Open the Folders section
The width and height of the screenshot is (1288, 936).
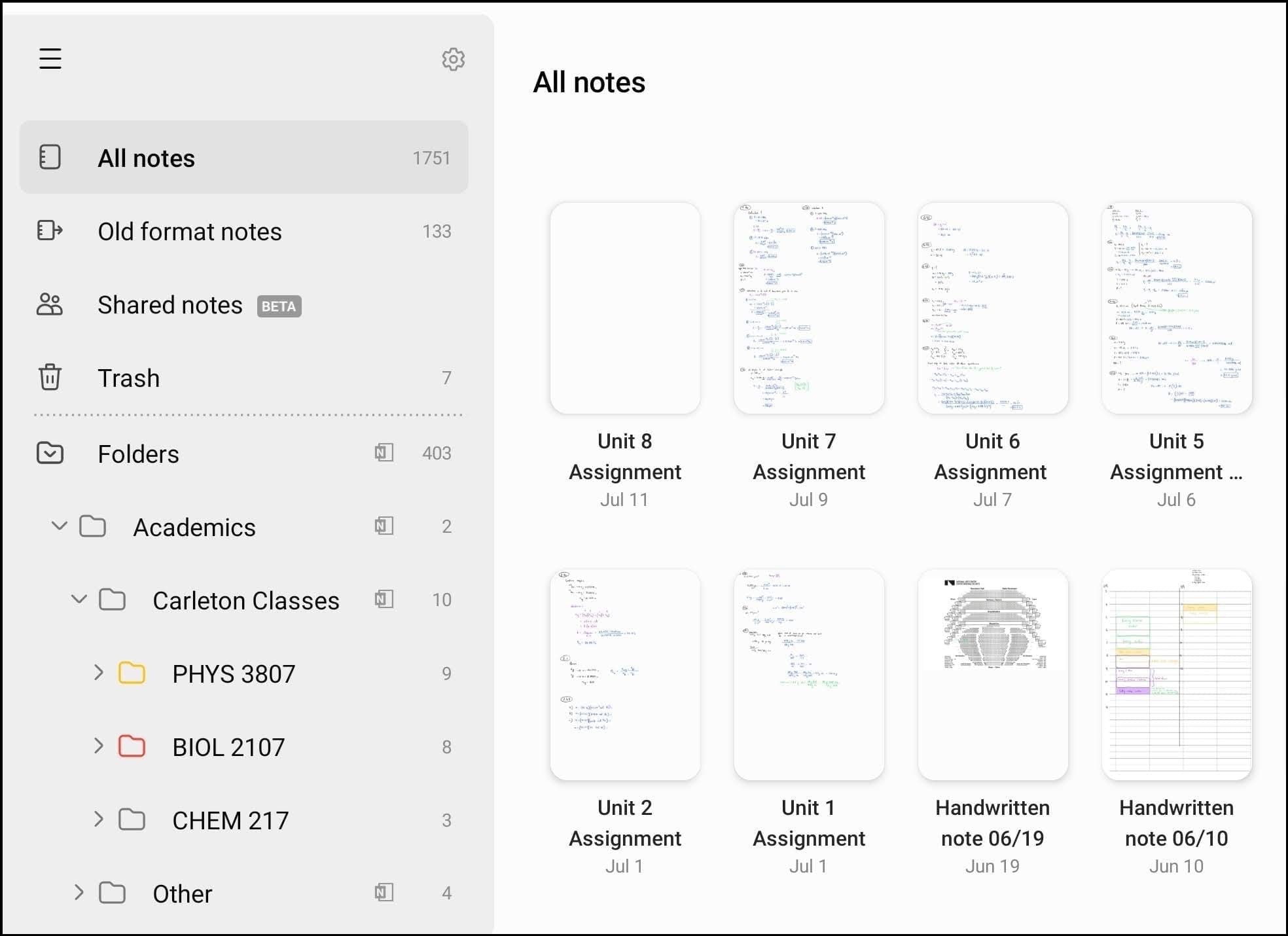(138, 454)
